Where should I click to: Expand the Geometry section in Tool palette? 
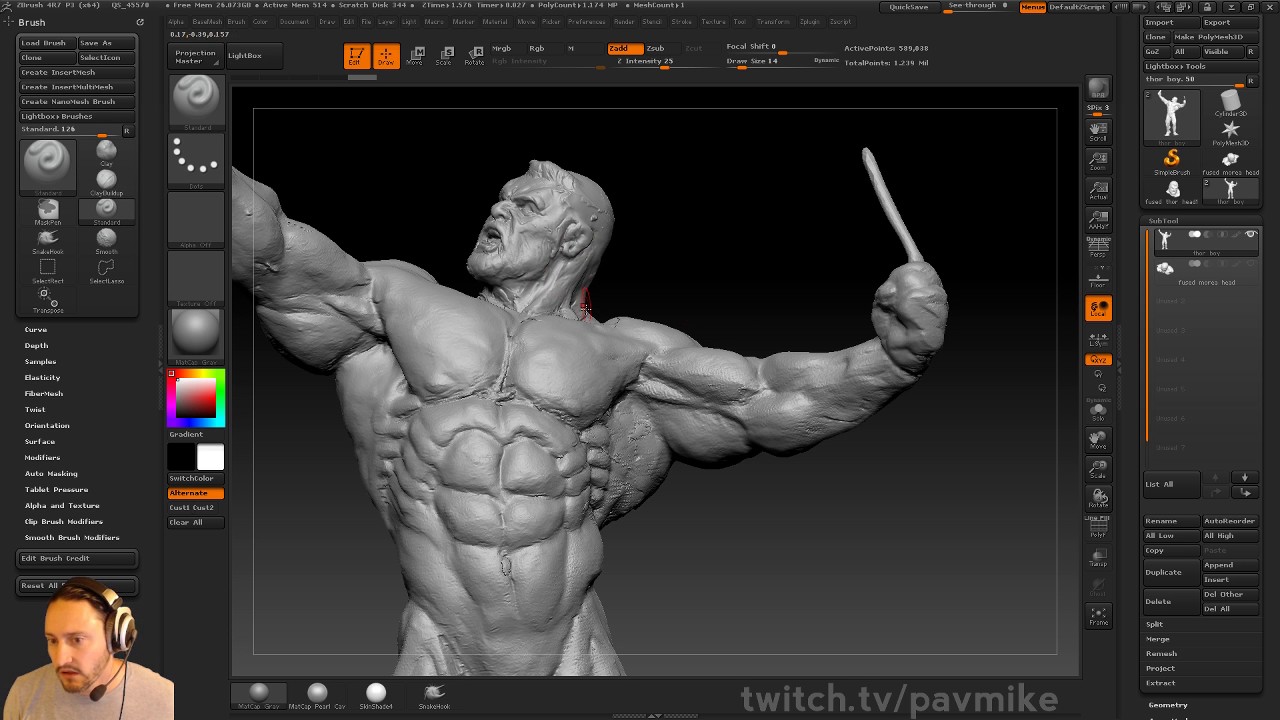point(1168,705)
